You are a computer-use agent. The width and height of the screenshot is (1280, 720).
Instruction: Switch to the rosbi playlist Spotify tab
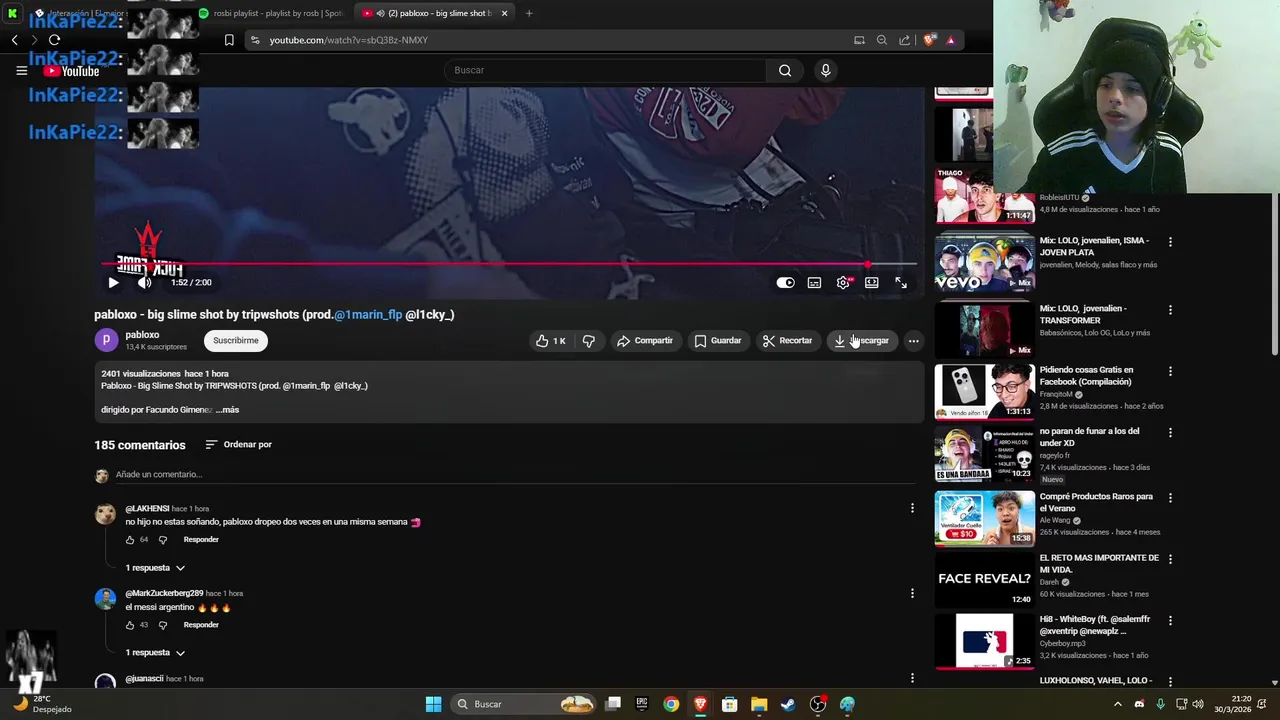click(x=271, y=13)
